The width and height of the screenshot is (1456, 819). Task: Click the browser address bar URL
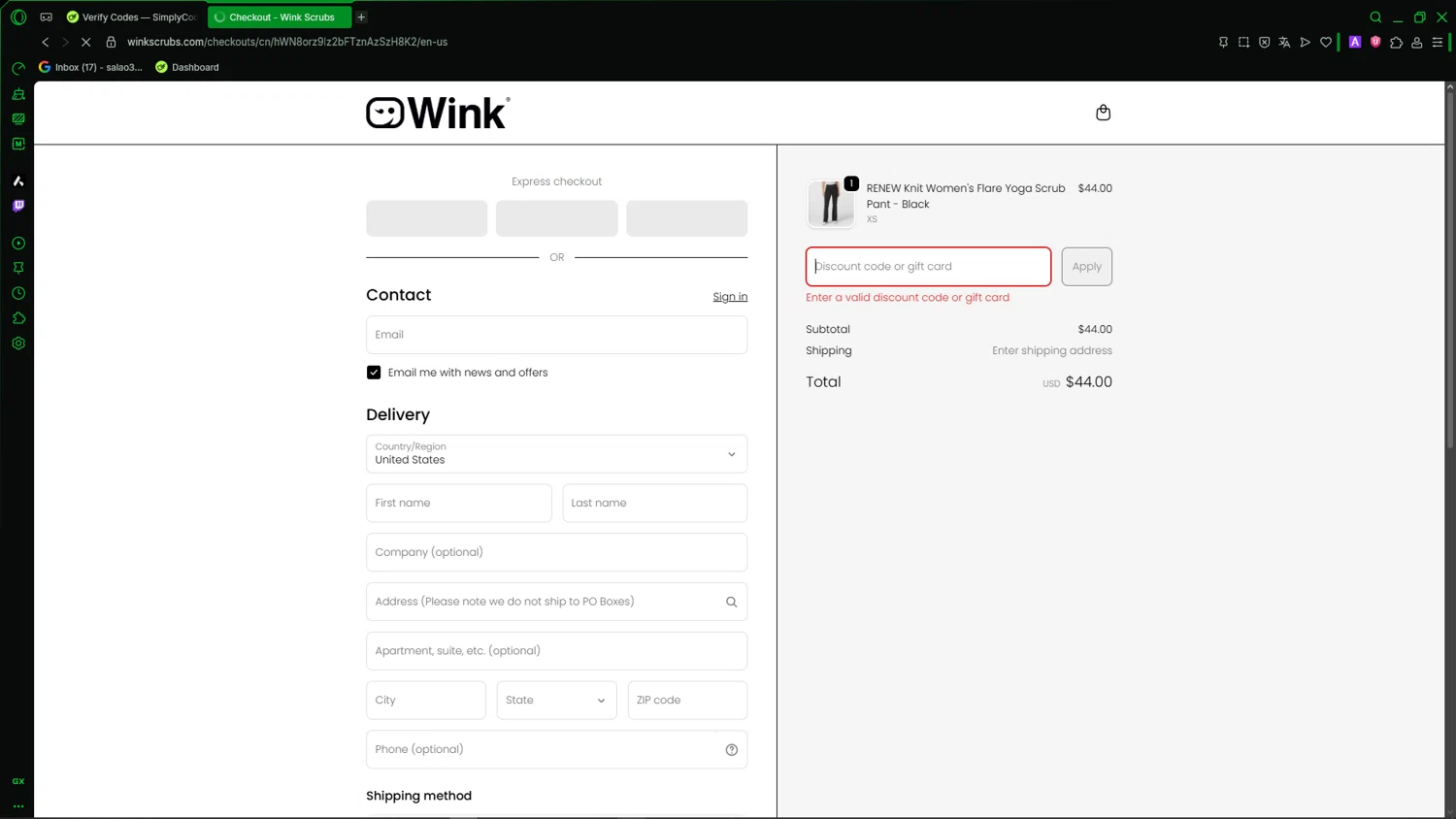click(x=287, y=43)
